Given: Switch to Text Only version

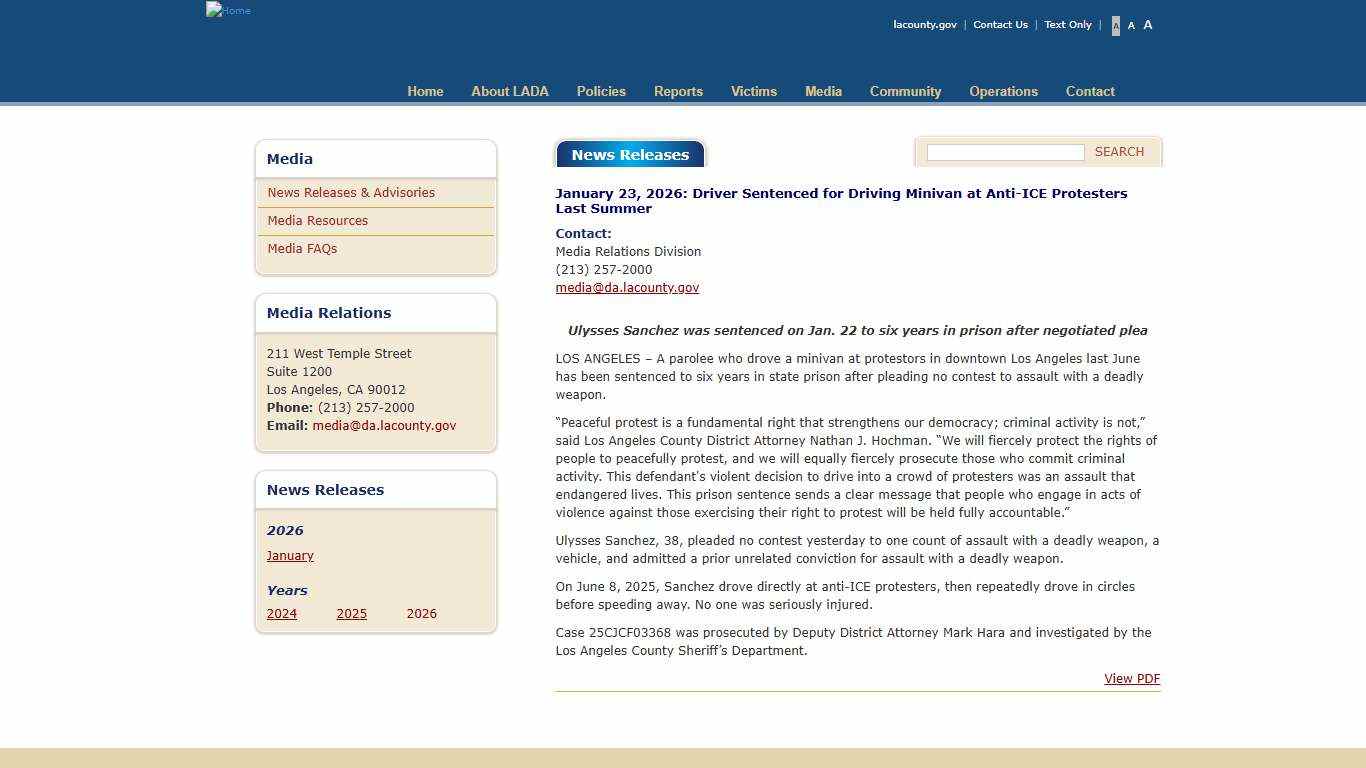Looking at the screenshot, I should coord(1068,25).
